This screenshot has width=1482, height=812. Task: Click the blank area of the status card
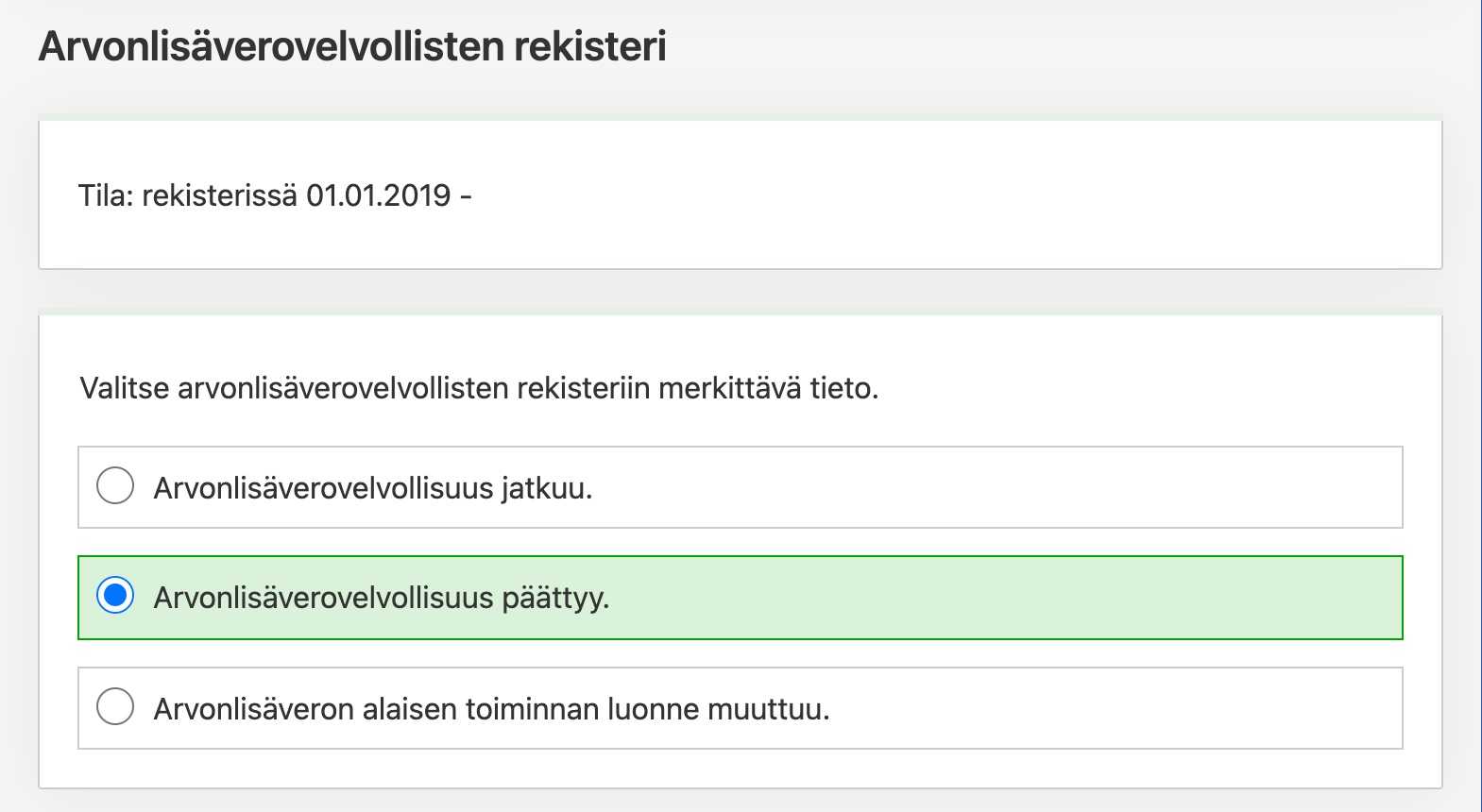[945, 195]
